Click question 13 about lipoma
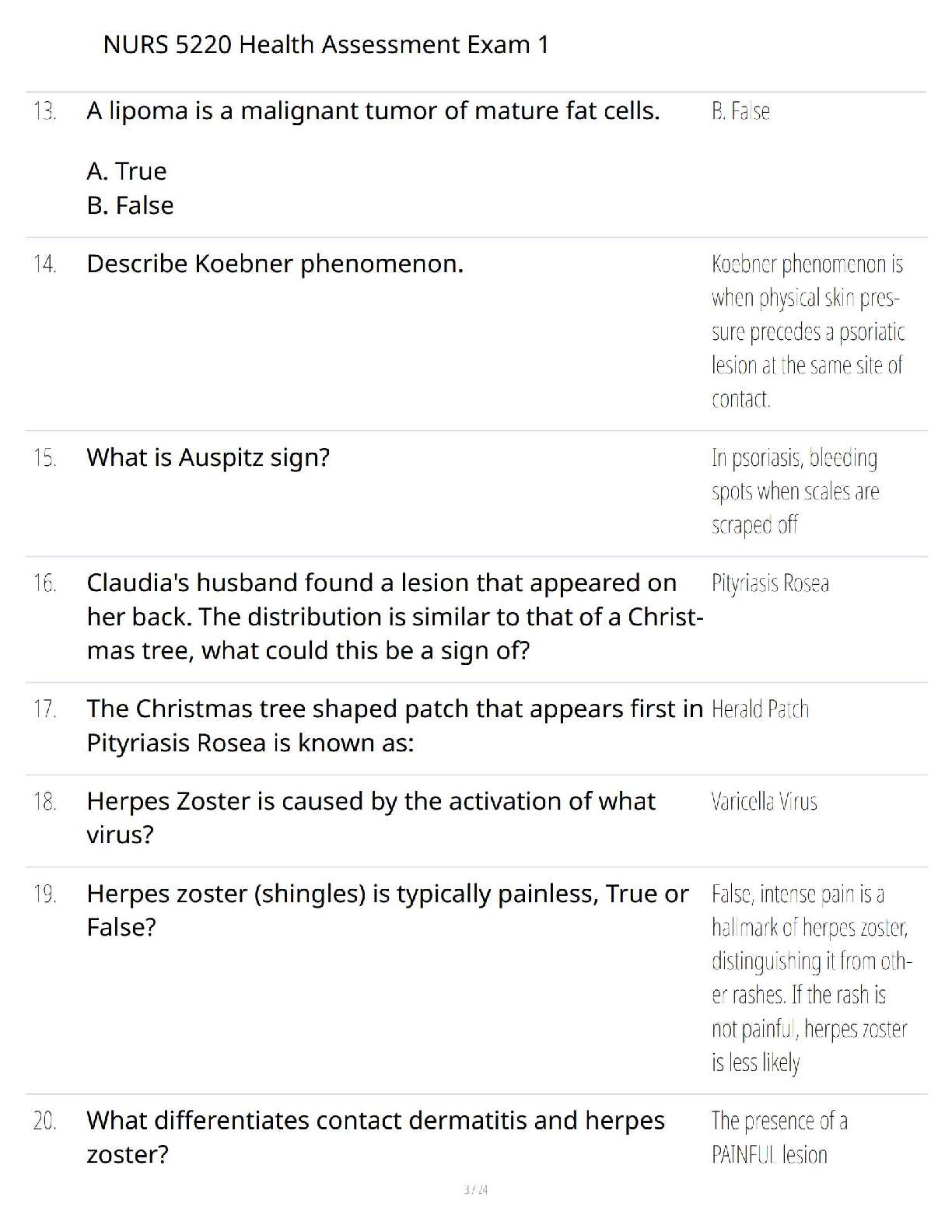The height and width of the screenshot is (1232, 952). tap(373, 111)
